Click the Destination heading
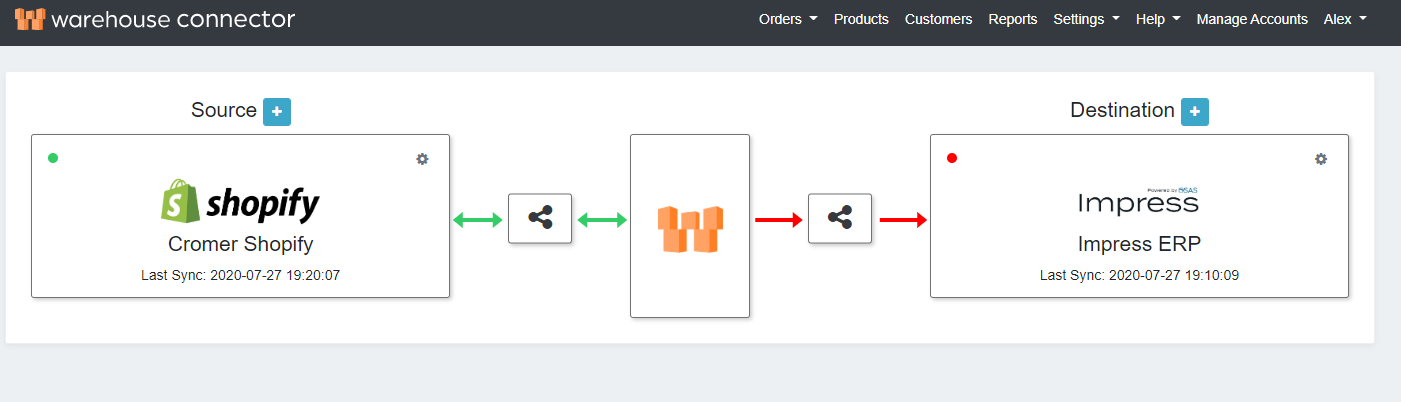 click(1122, 111)
